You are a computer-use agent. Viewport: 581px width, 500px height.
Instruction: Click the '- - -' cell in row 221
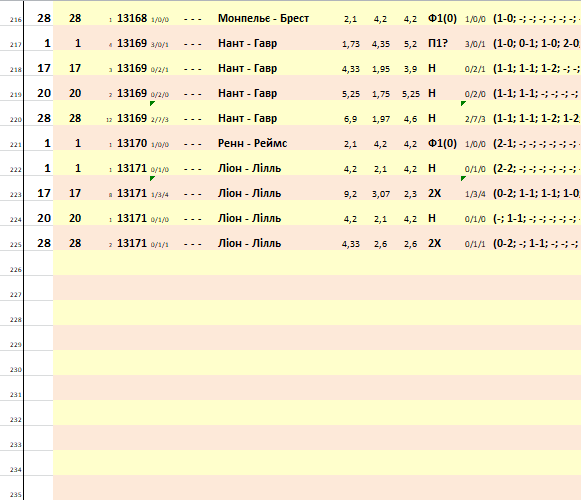[193, 144]
